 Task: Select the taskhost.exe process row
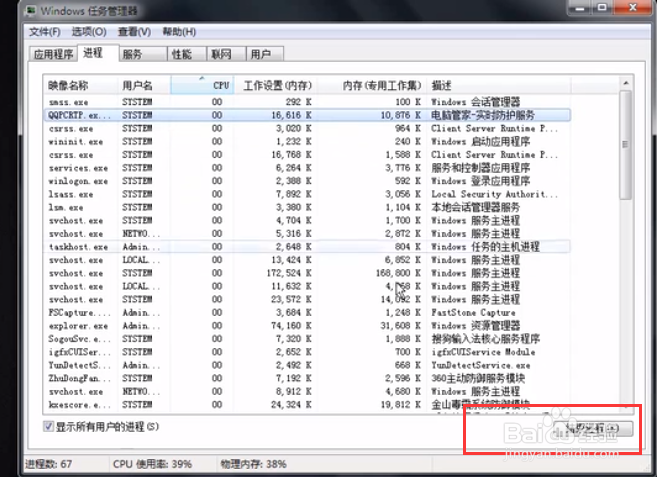[306, 247]
